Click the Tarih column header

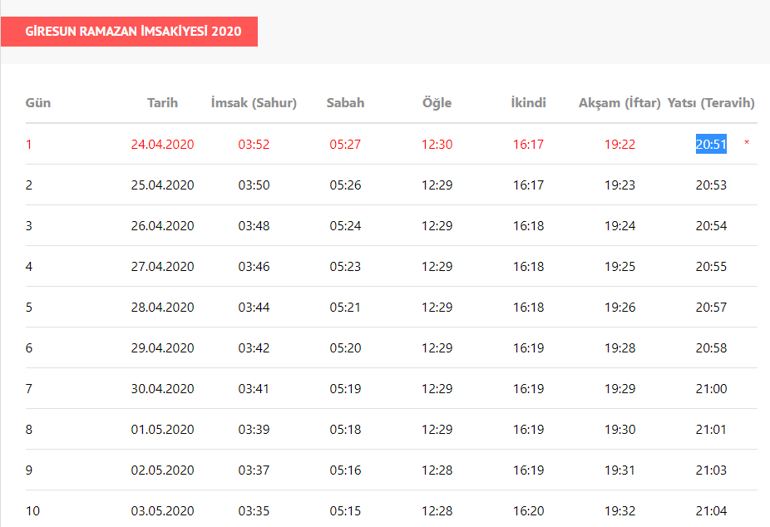coord(162,103)
